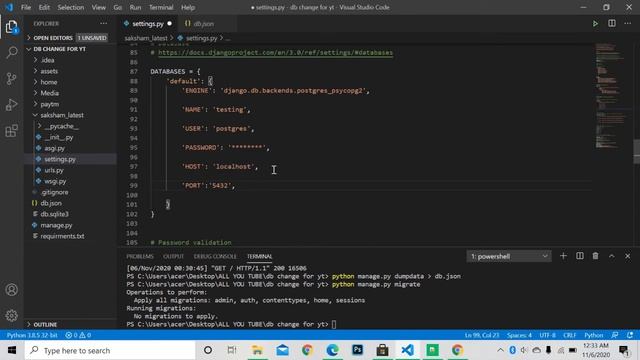This screenshot has height=360, width=640.
Task: Open File Explorer from taskbar
Action: click(257, 350)
